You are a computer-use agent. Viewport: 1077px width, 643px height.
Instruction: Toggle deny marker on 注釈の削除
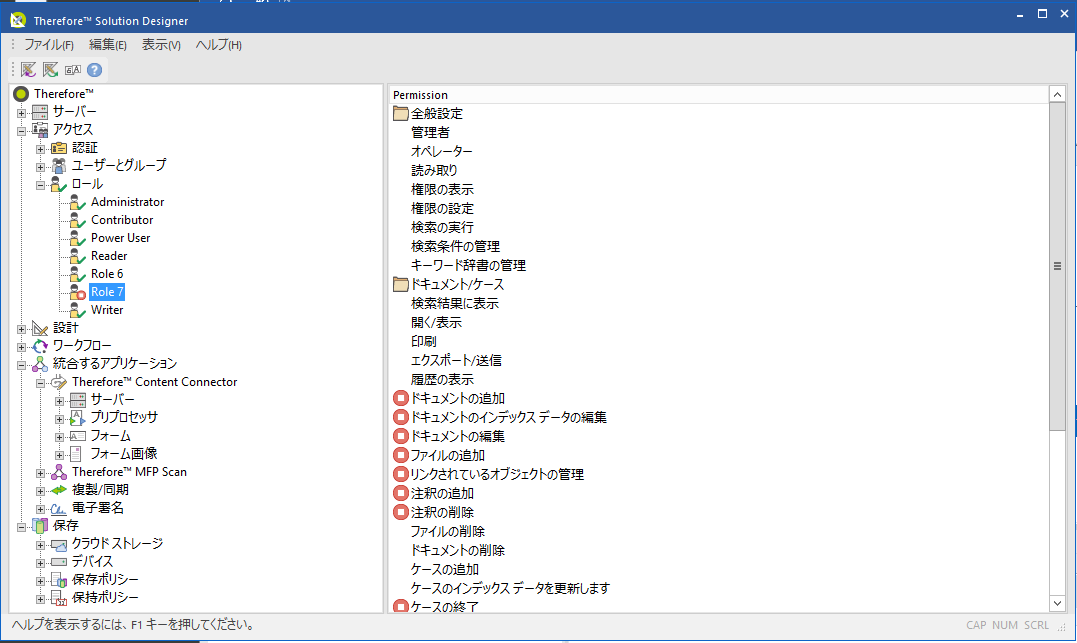tap(400, 512)
